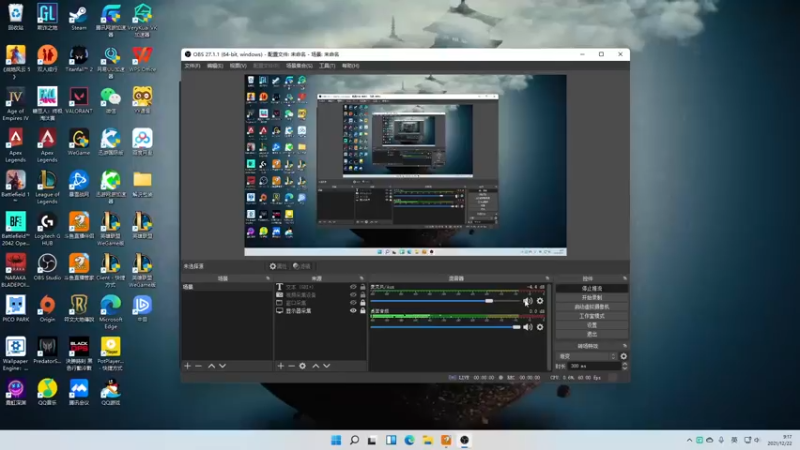Click the Exit button in Controls panel
This screenshot has height=450, width=800.
pyautogui.click(x=592, y=334)
